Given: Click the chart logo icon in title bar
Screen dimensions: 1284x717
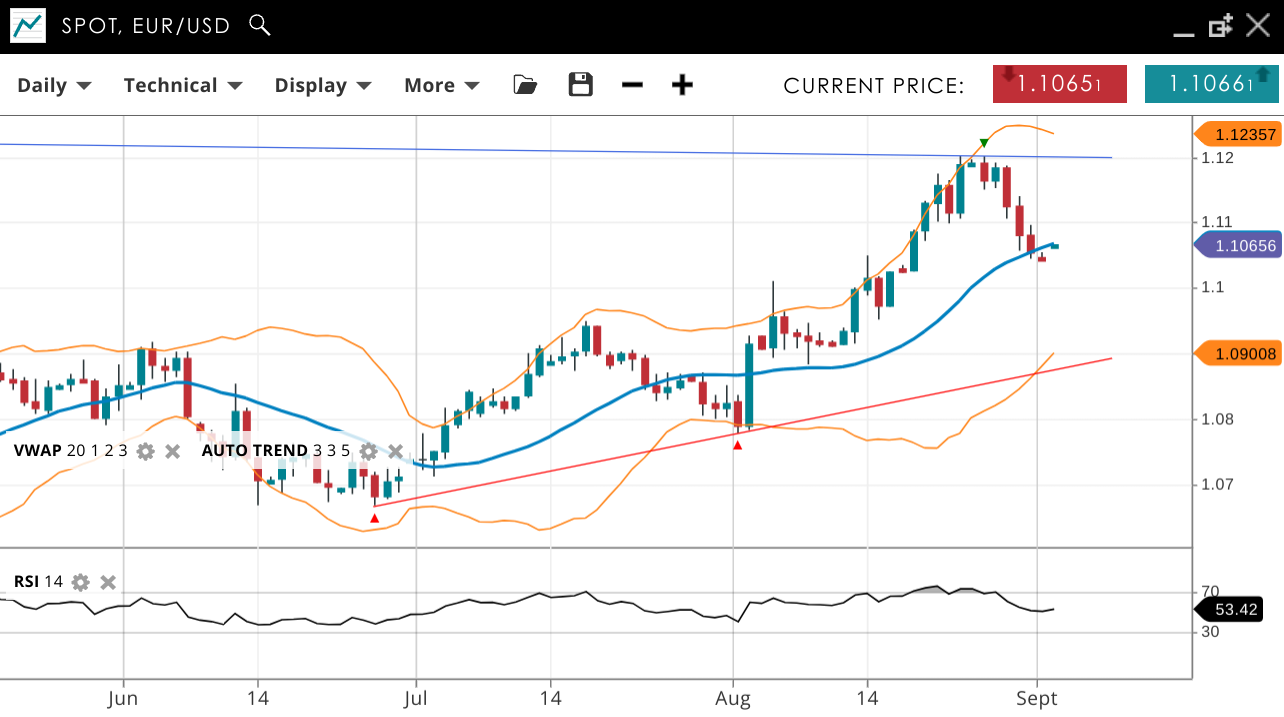Looking at the screenshot, I should coord(28,26).
